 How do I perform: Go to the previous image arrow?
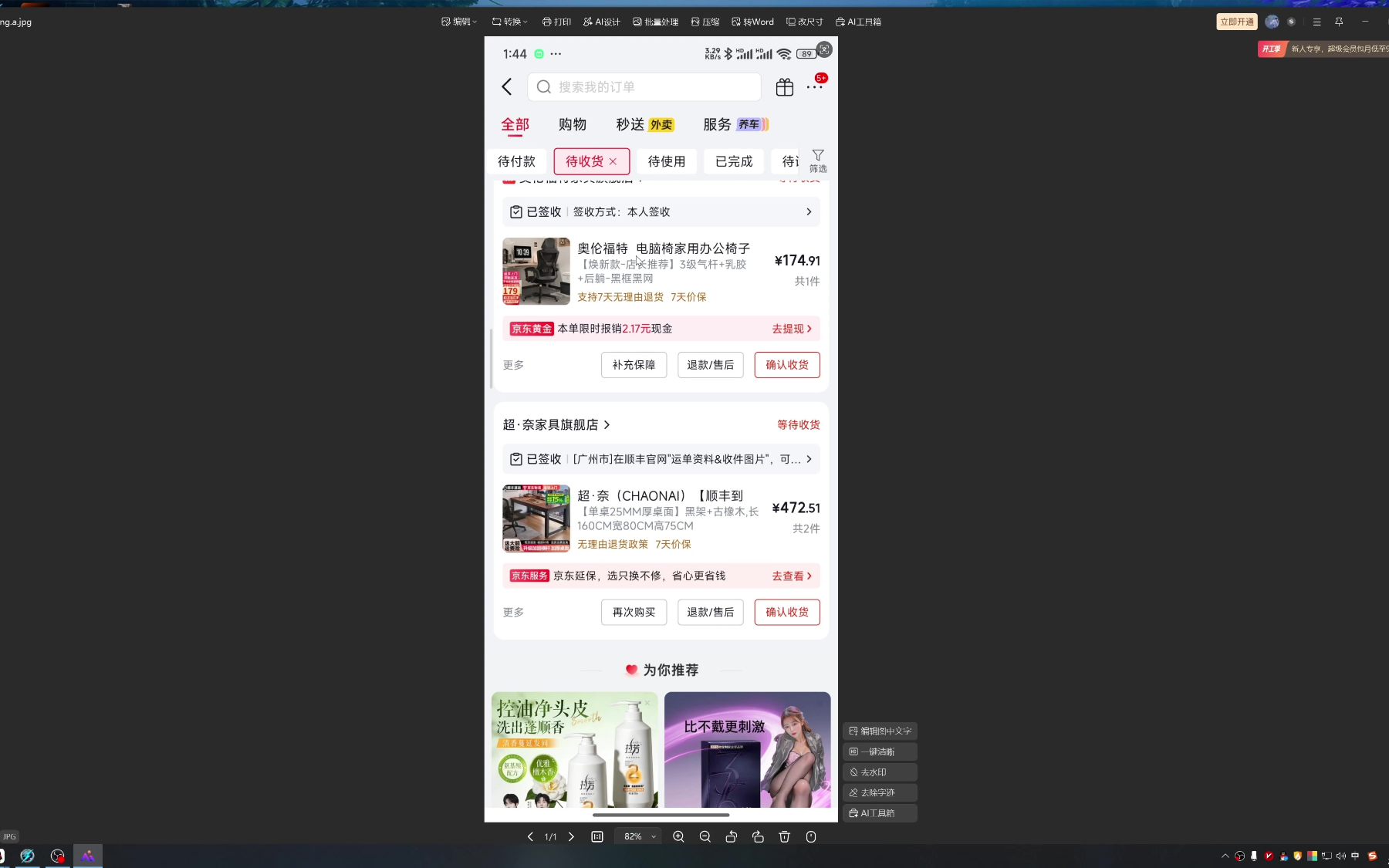[x=530, y=836]
